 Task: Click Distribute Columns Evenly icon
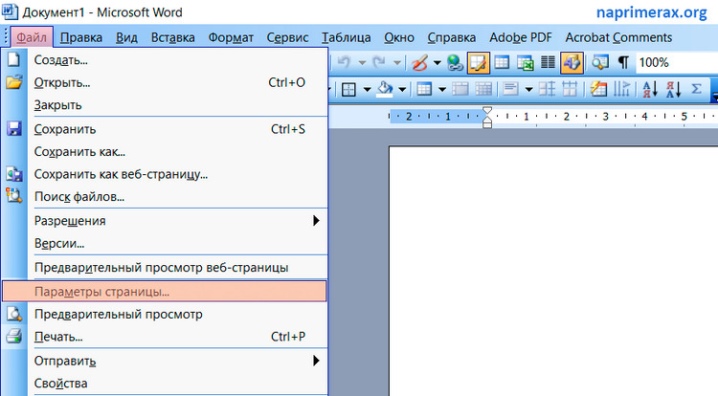click(570, 89)
